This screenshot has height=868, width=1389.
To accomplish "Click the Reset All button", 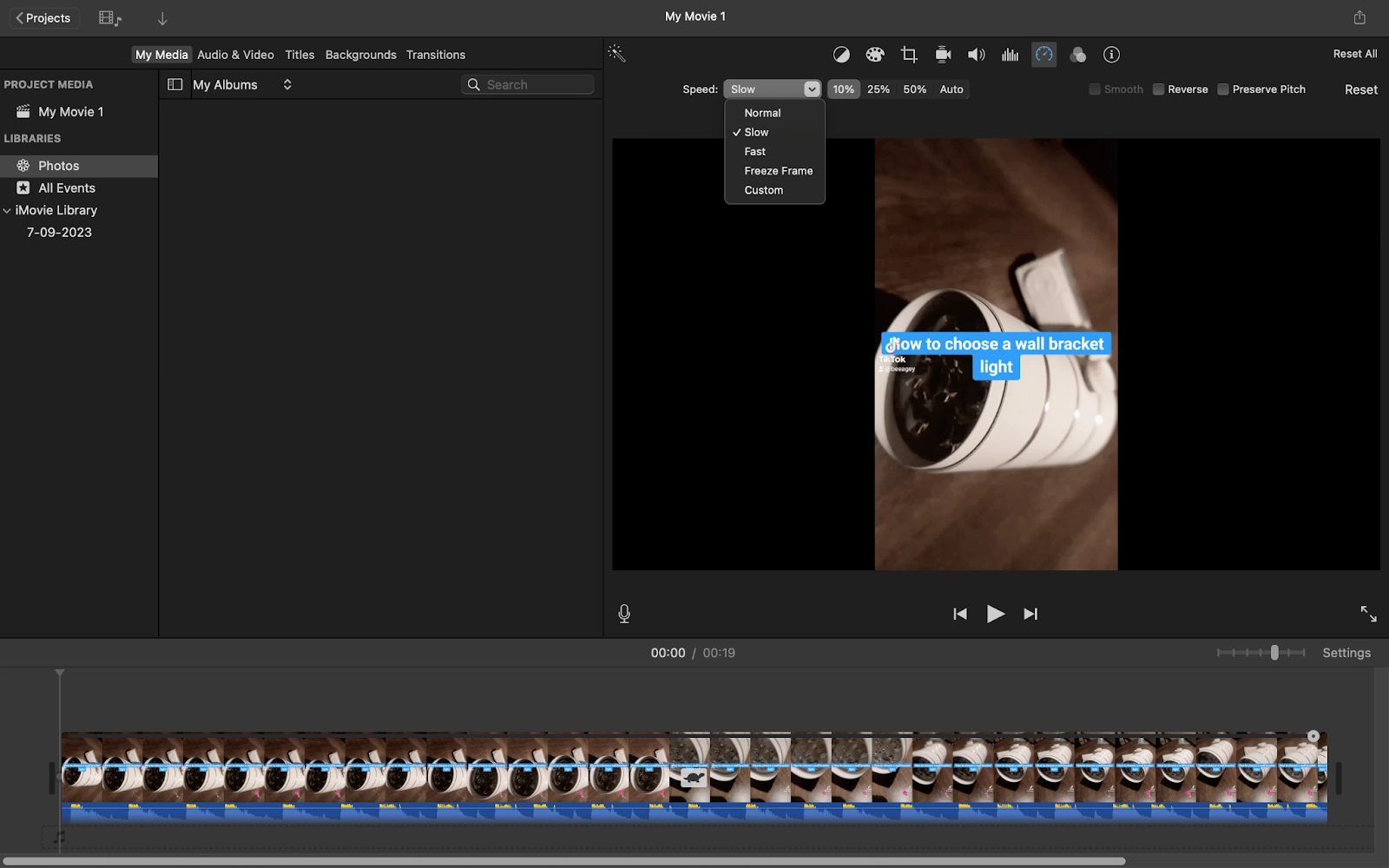I will (x=1355, y=54).
